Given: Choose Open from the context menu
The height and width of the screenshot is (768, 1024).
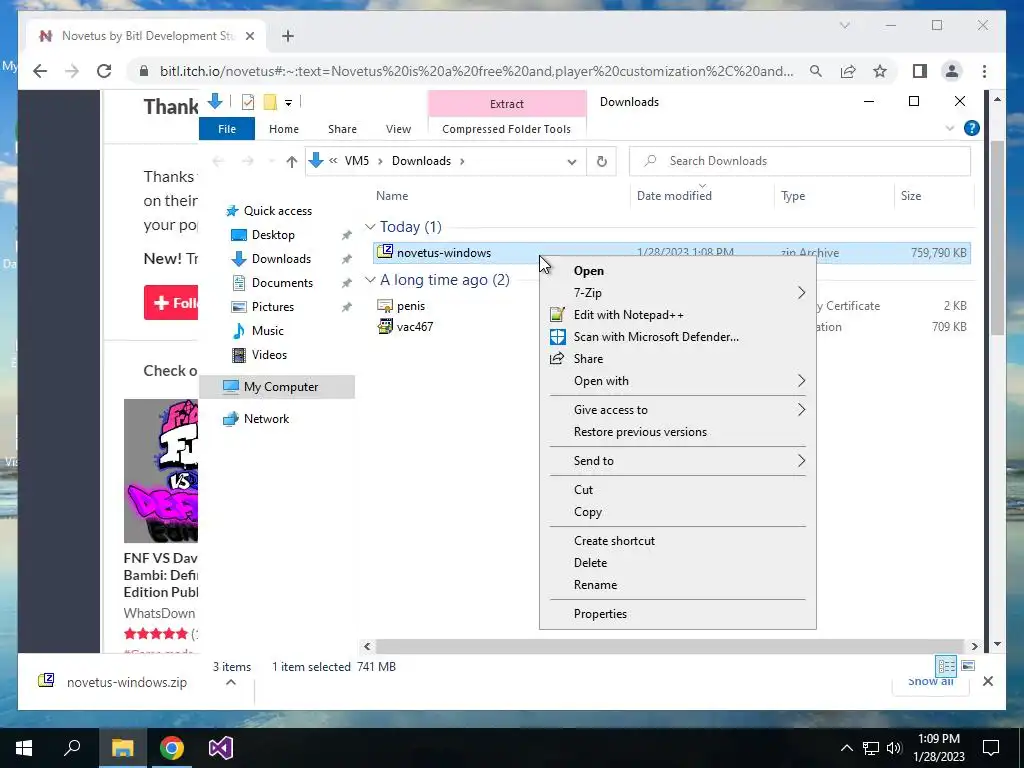Looking at the screenshot, I should pyautogui.click(x=678, y=271).
